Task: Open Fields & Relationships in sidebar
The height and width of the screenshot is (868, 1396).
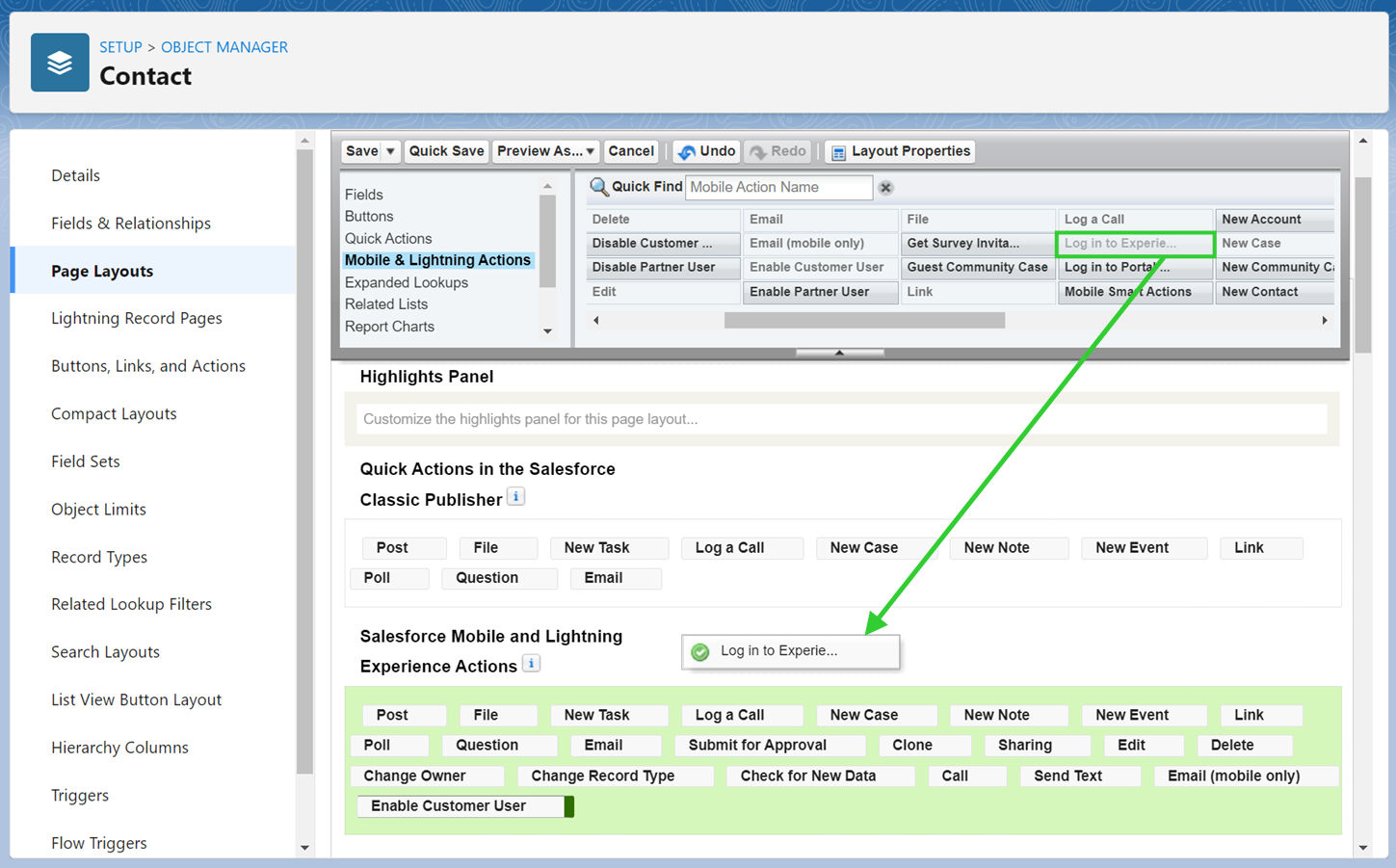Action: tap(131, 224)
